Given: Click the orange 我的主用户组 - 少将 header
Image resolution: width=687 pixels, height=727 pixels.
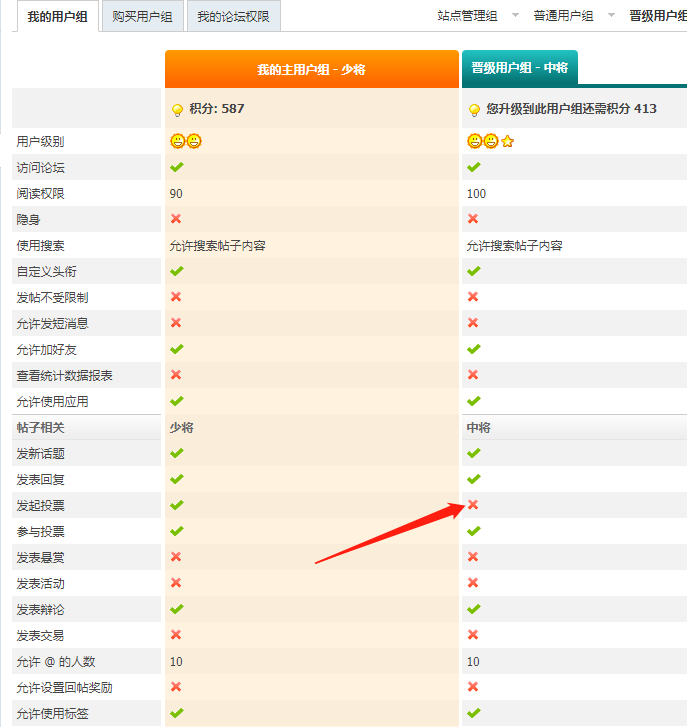Looking at the screenshot, I should click(x=311, y=70).
